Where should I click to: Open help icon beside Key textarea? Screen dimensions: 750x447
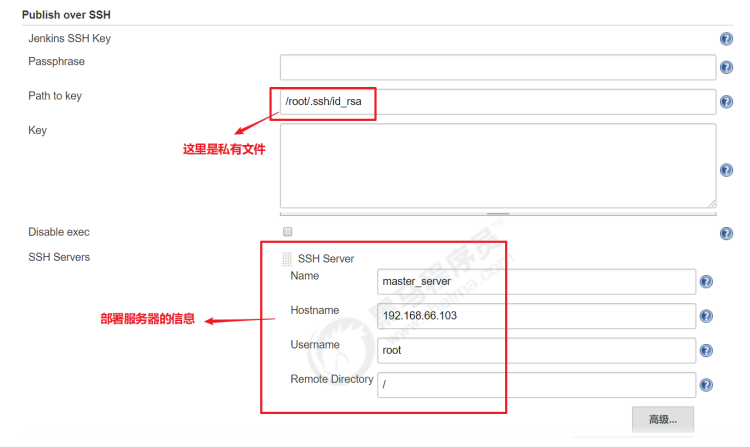tap(726, 170)
